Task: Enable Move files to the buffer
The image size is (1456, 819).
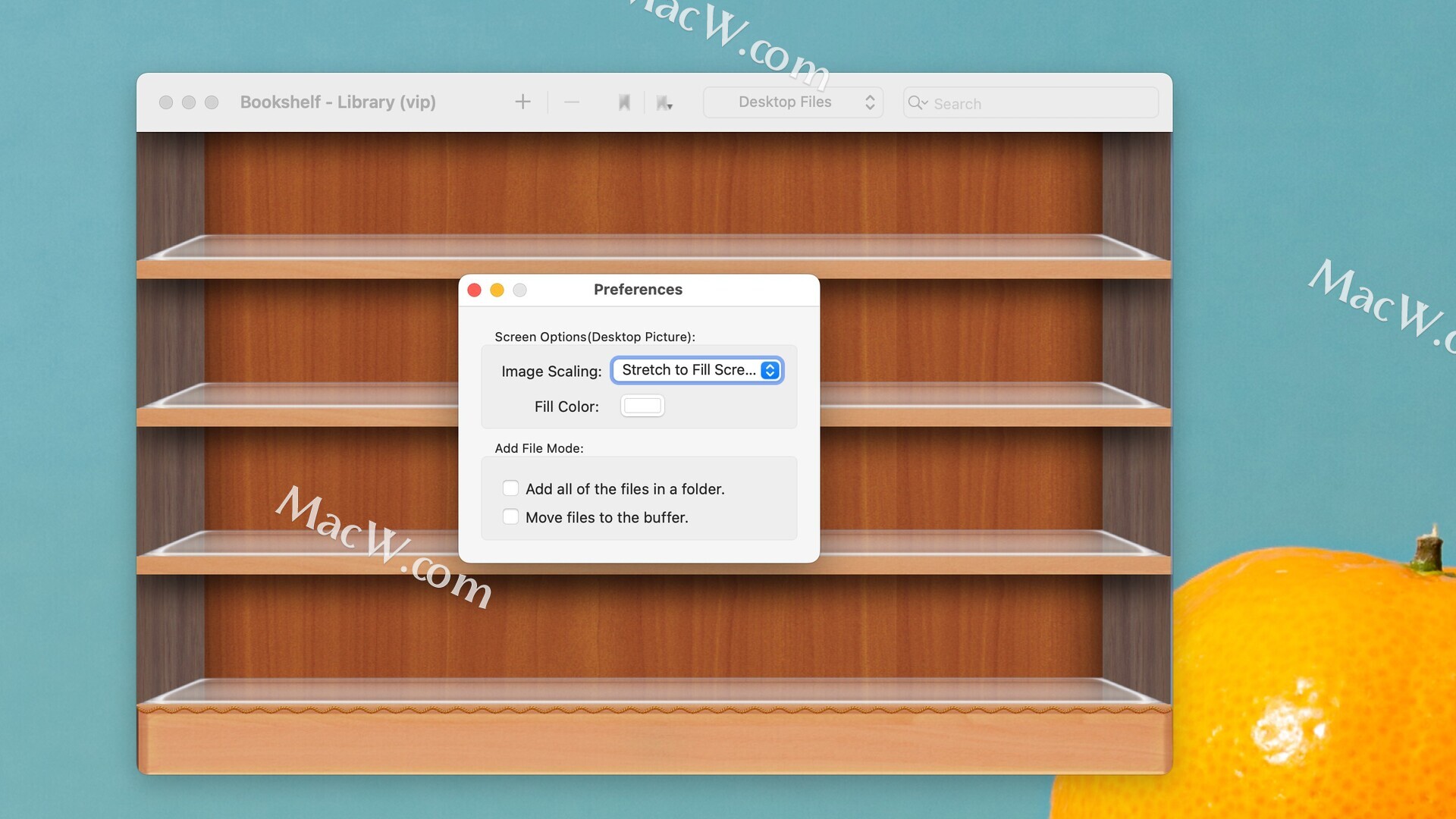Action: 510,517
